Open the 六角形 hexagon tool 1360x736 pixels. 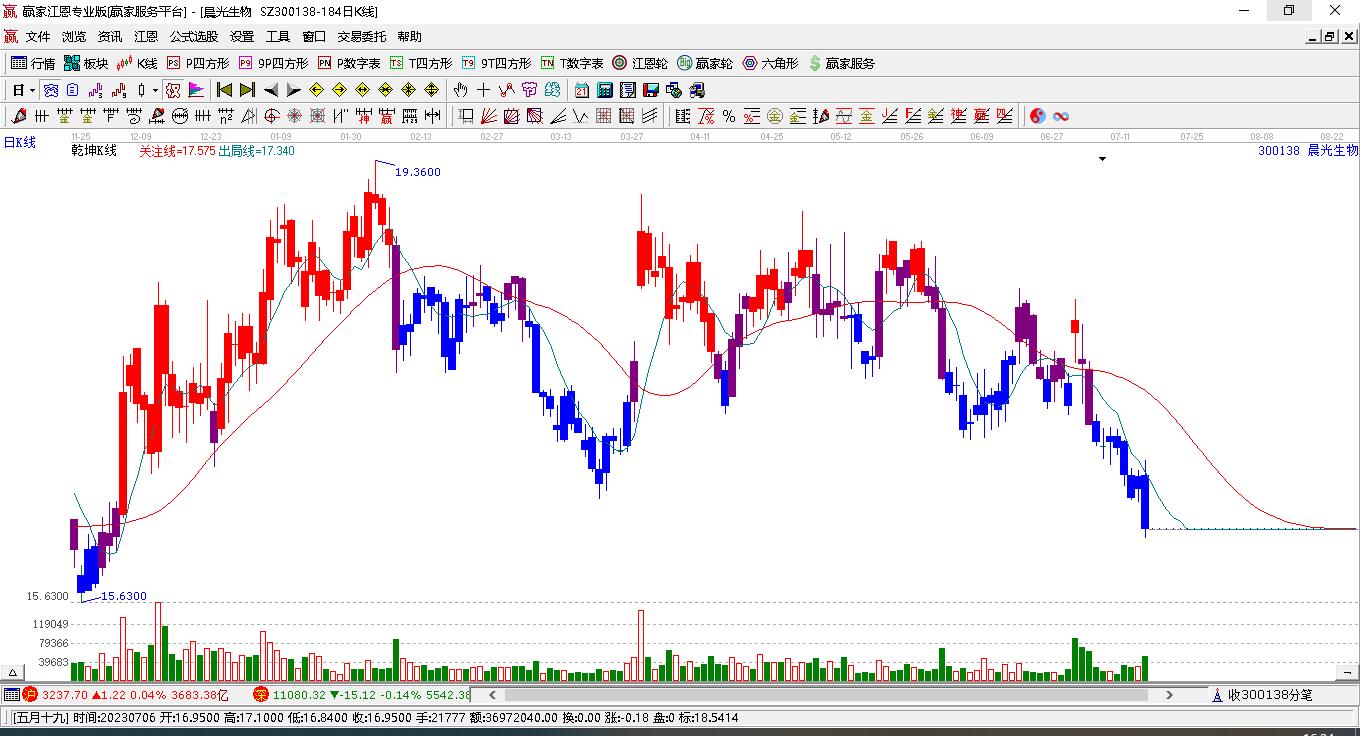click(770, 63)
